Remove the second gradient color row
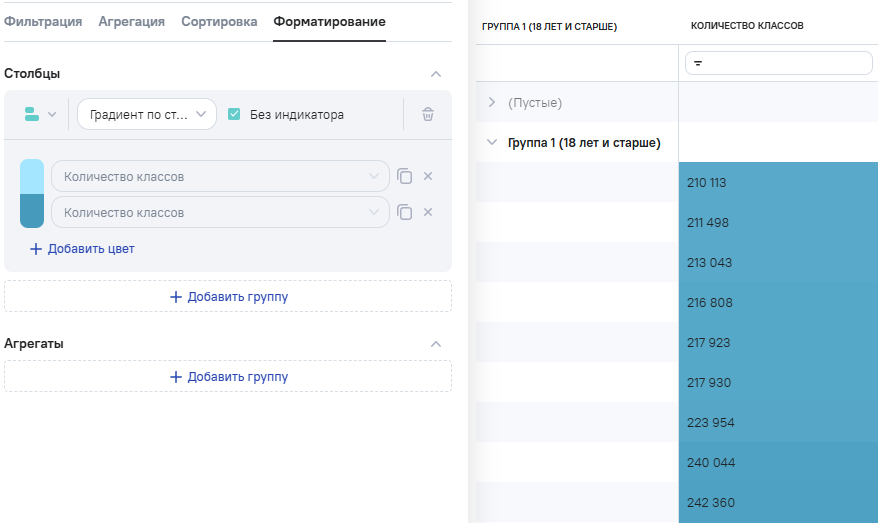Screen dimensions: 878x523 428,212
